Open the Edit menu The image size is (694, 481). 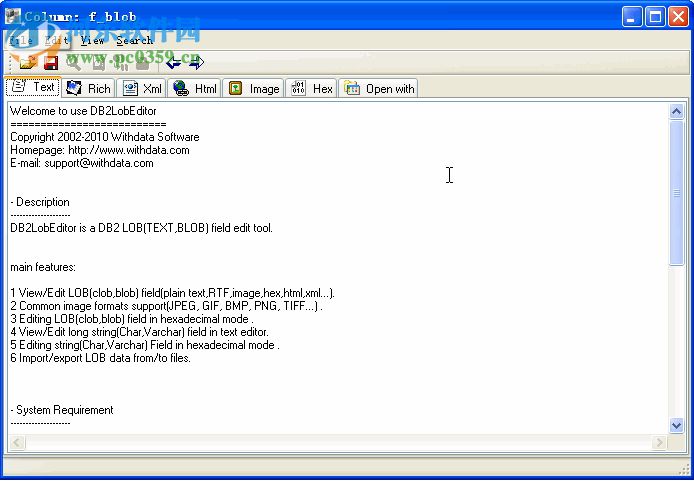(x=56, y=40)
